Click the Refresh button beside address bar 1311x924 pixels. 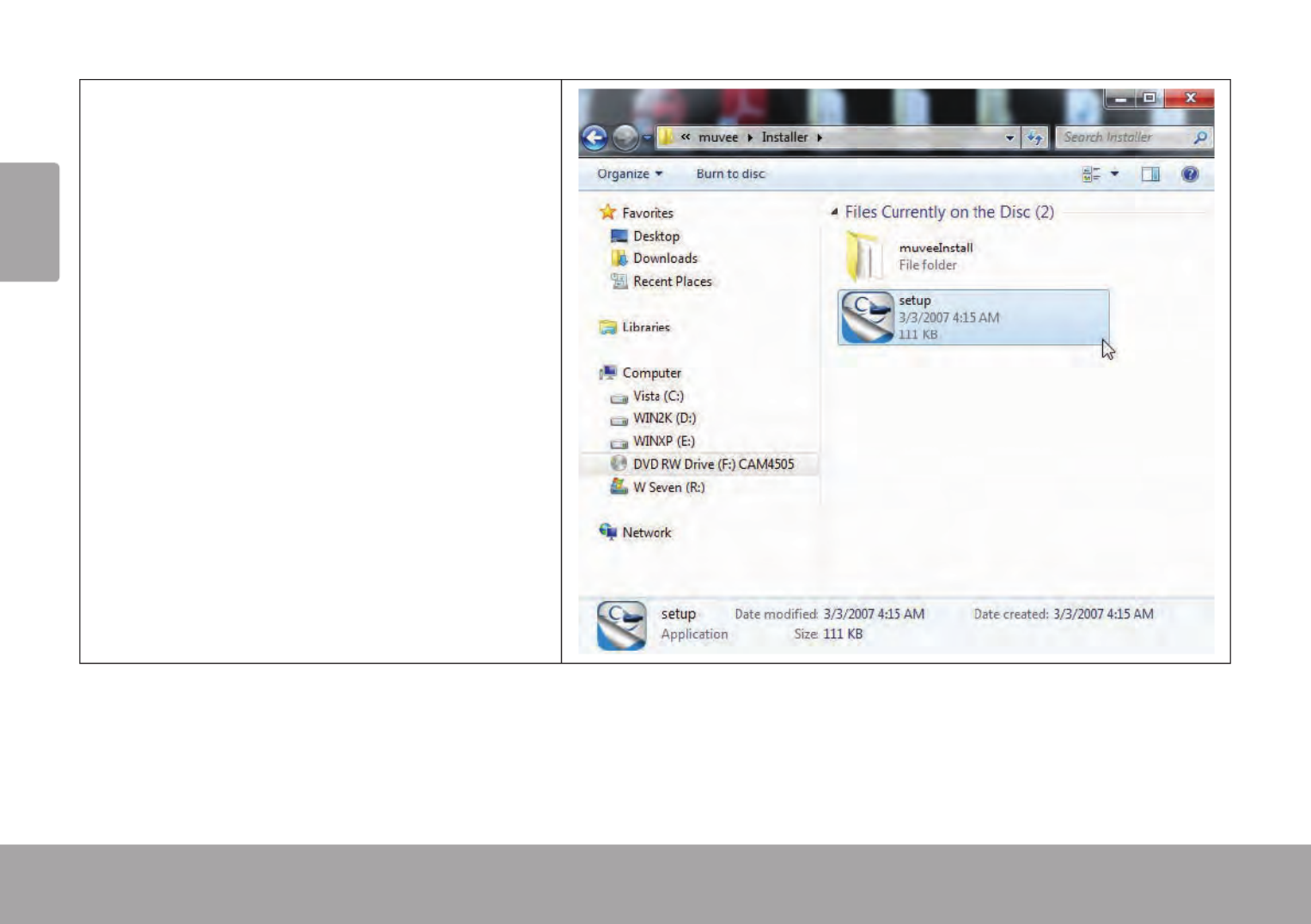pos(1035,137)
